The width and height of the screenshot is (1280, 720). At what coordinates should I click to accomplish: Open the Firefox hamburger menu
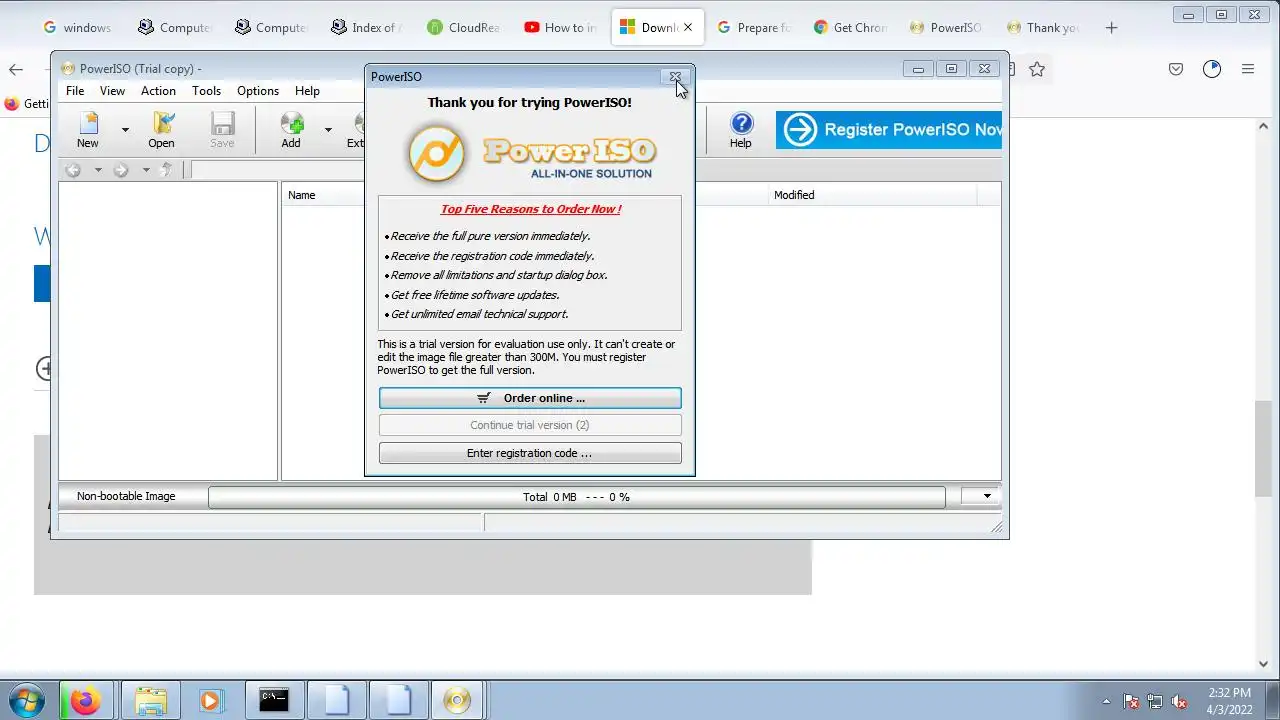[1248, 69]
